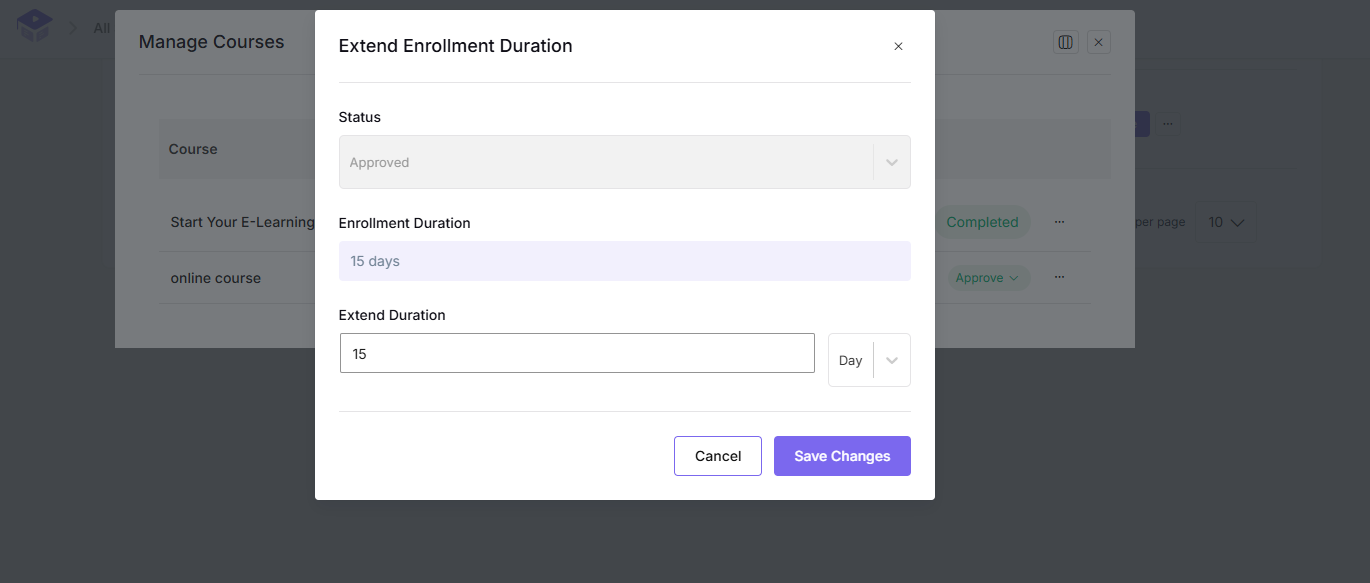Open the per page count dropdown
This screenshot has width=1370, height=583.
pos(1226,222)
